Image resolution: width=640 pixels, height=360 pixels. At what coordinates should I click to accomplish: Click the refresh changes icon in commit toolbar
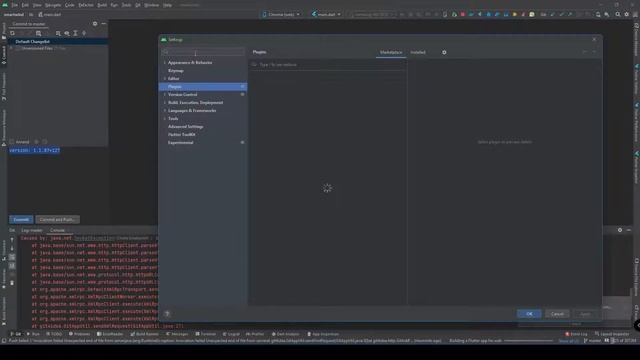coord(13,33)
